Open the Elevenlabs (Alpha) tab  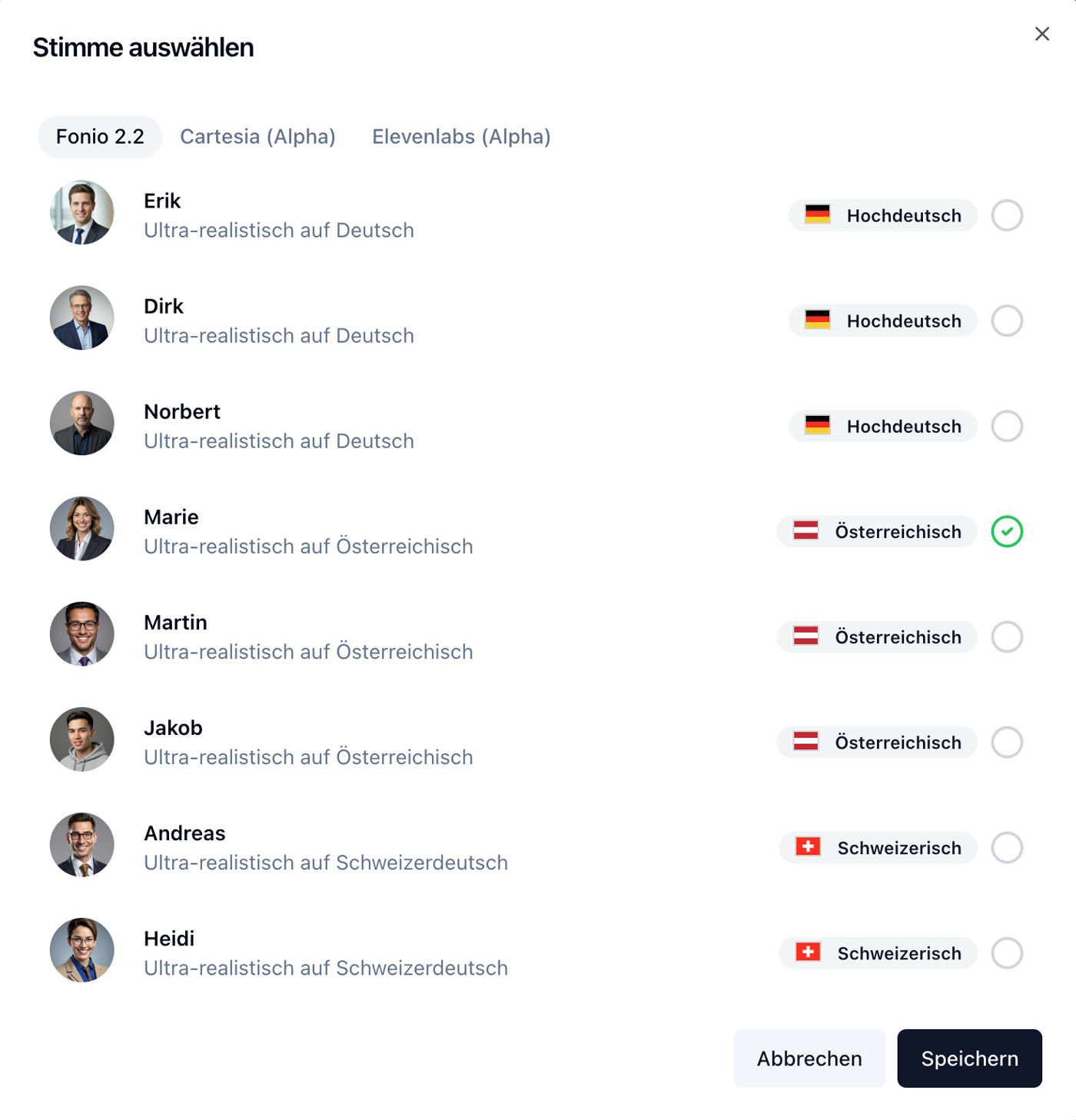point(461,136)
